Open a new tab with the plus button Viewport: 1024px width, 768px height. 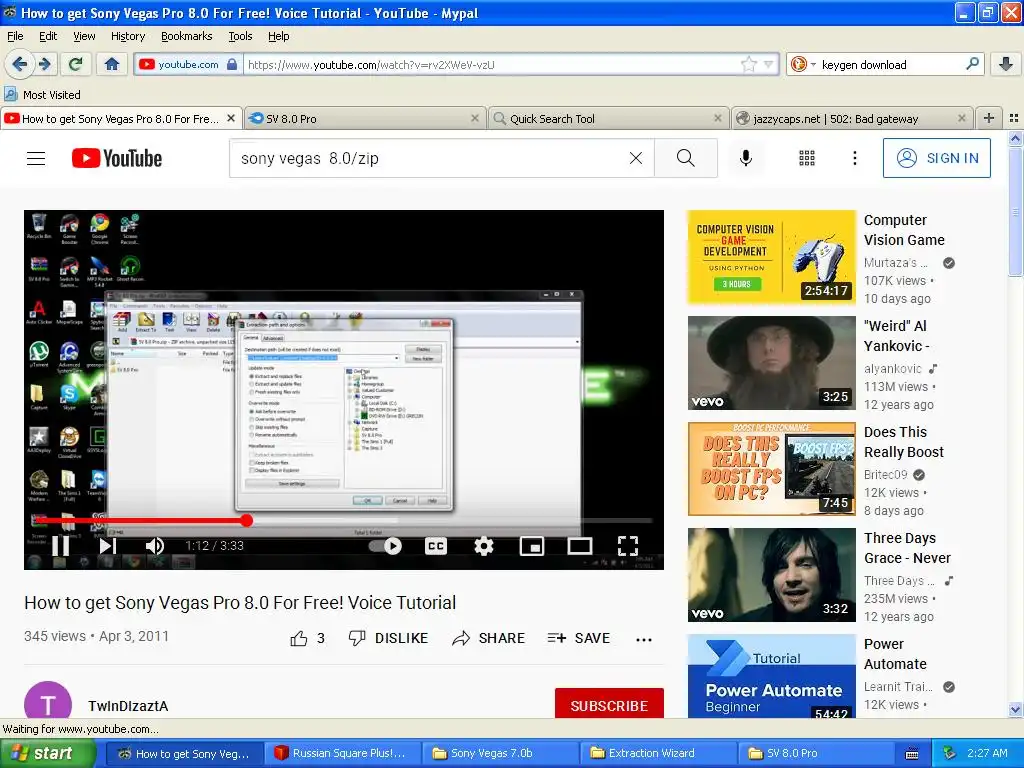[x=989, y=118]
